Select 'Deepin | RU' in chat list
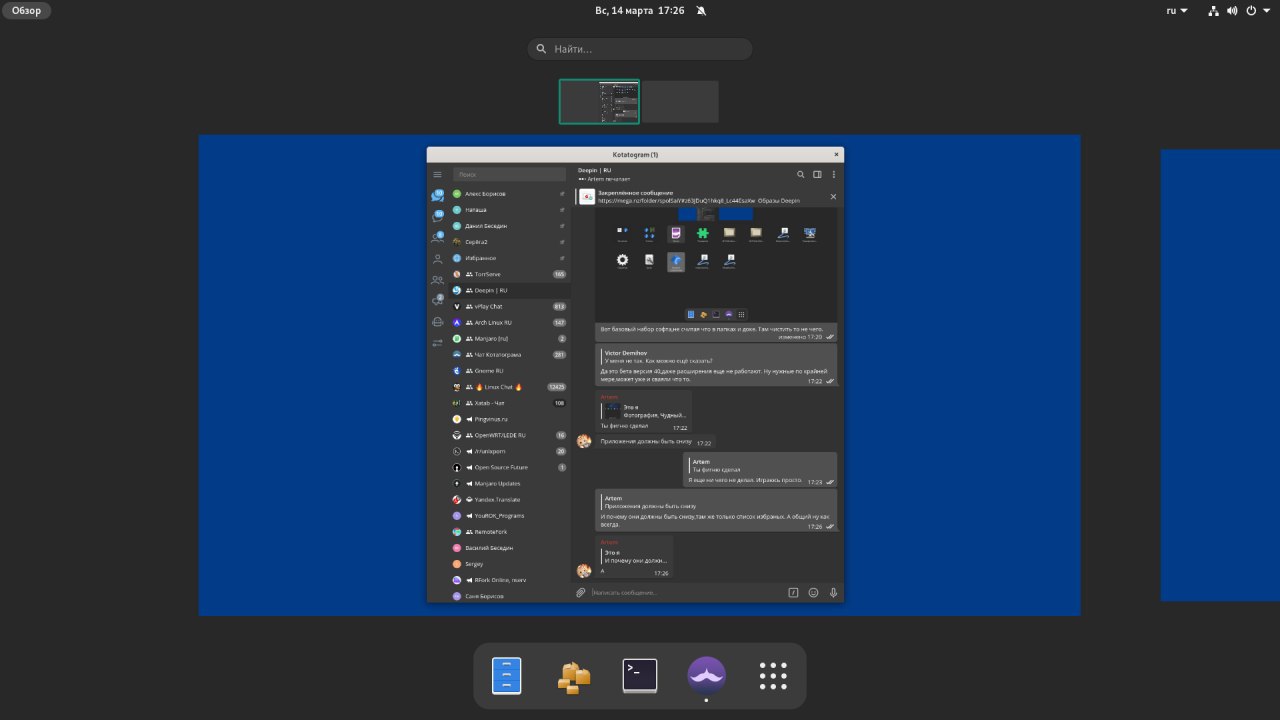The width and height of the screenshot is (1280, 720). (509, 290)
